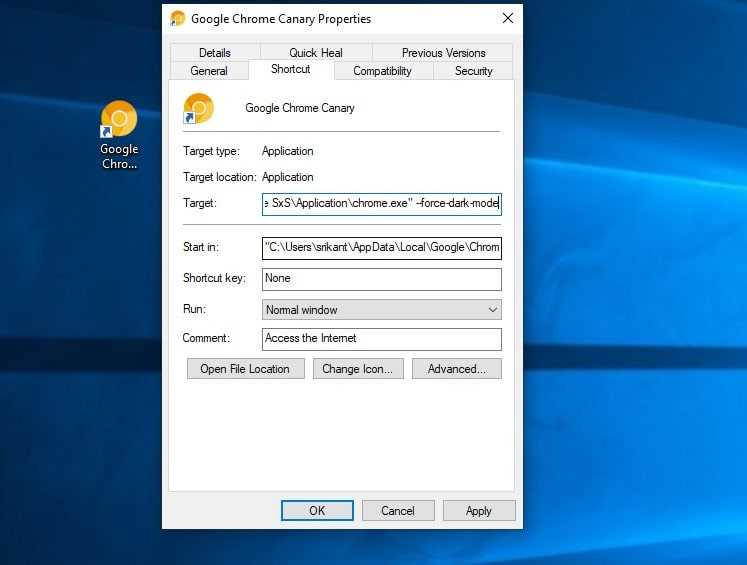Click in the Start in field
Screen dimensions: 747x565
click(x=382, y=248)
